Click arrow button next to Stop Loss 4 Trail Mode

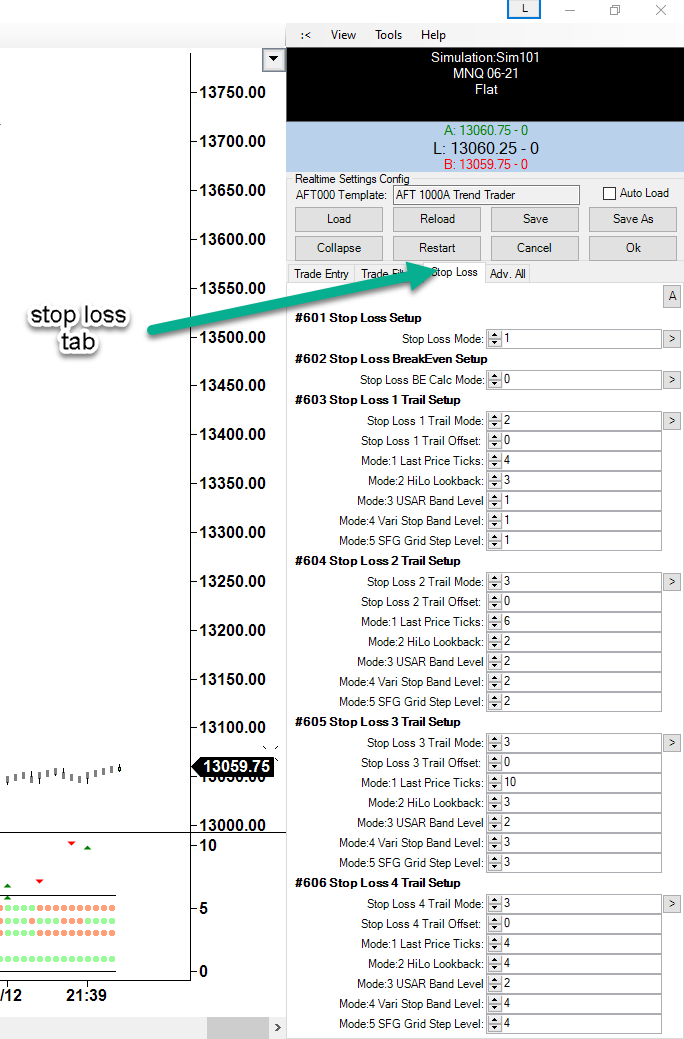pyautogui.click(x=672, y=904)
